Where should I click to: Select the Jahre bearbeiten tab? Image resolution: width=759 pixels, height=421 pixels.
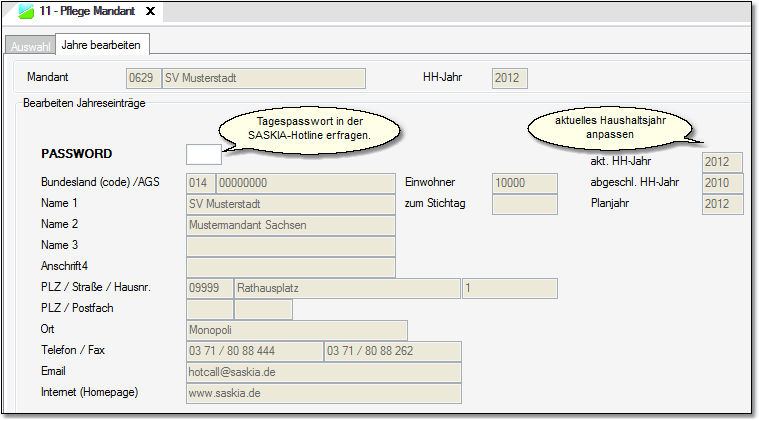[x=102, y=45]
